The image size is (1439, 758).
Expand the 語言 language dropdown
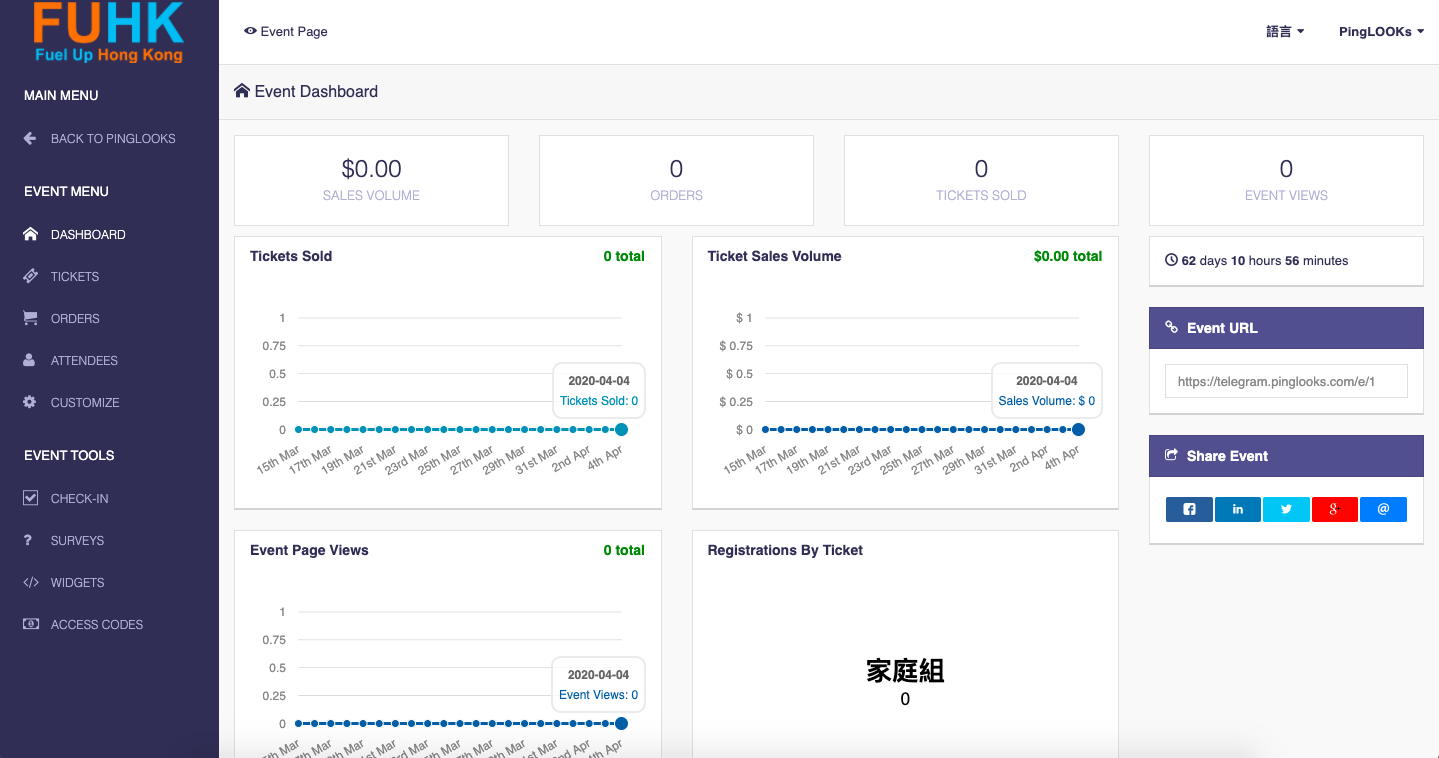click(1285, 32)
